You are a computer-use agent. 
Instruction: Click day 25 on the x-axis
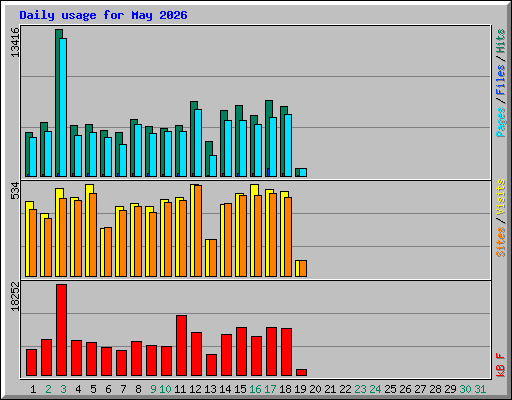[390, 389]
